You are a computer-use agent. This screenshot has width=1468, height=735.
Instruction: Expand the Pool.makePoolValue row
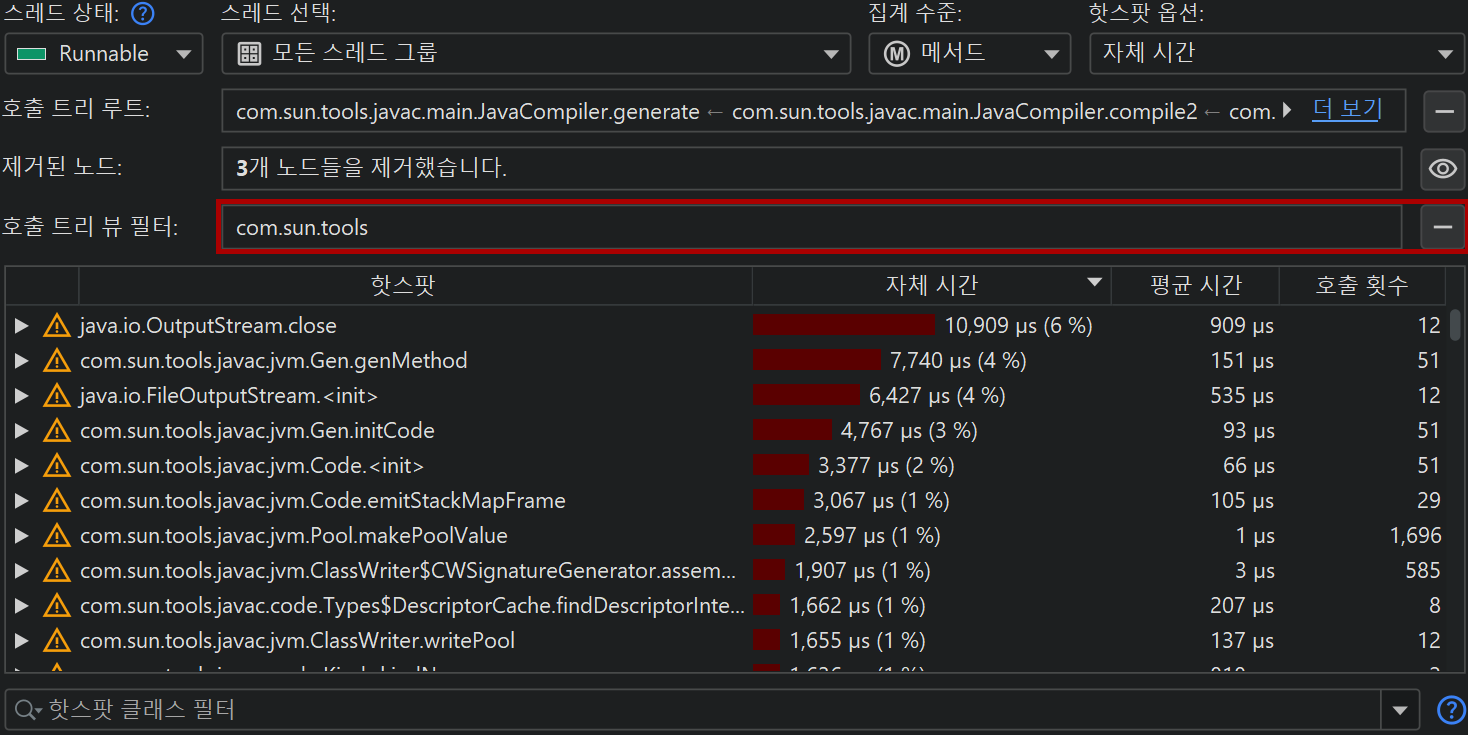click(21, 535)
